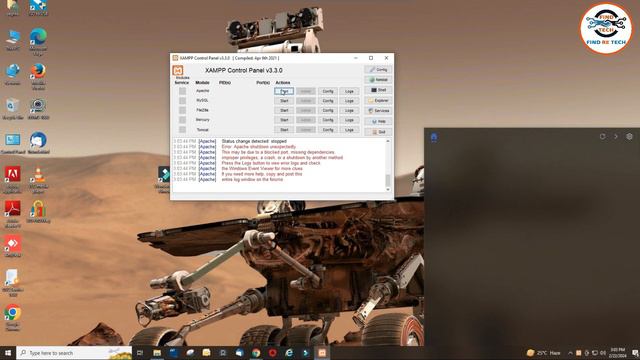The width and height of the screenshot is (640, 360).
Task: Open the Logs menu for FileZilla
Action: pos(349,111)
